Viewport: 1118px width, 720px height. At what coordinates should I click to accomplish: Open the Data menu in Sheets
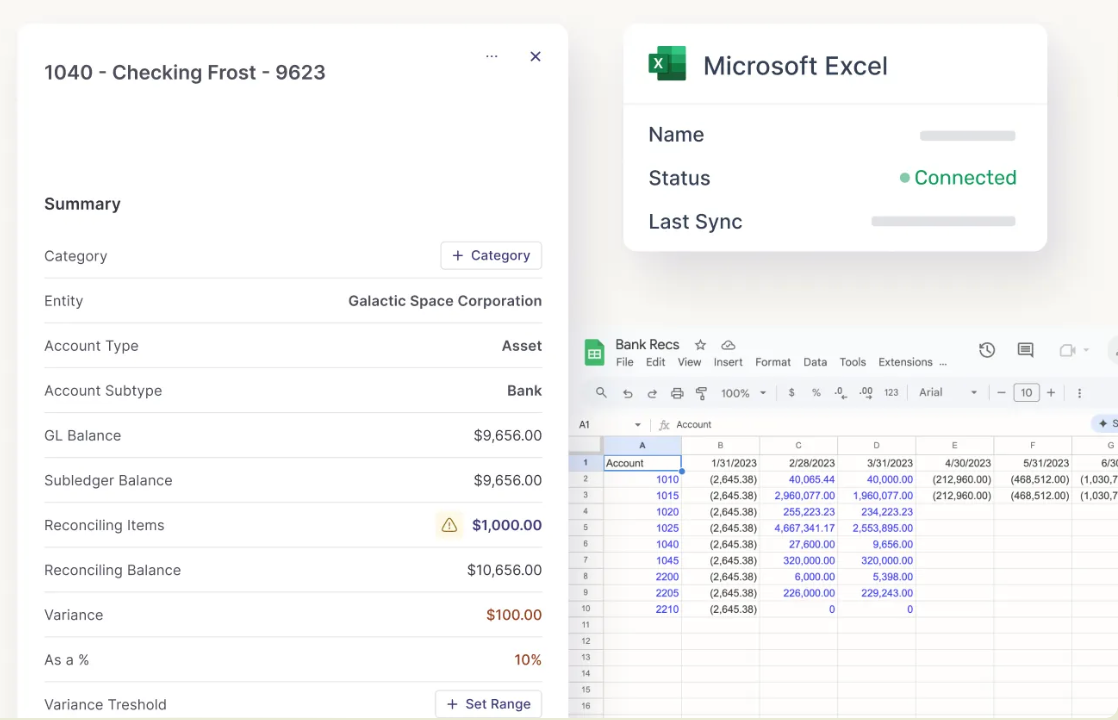(x=815, y=362)
